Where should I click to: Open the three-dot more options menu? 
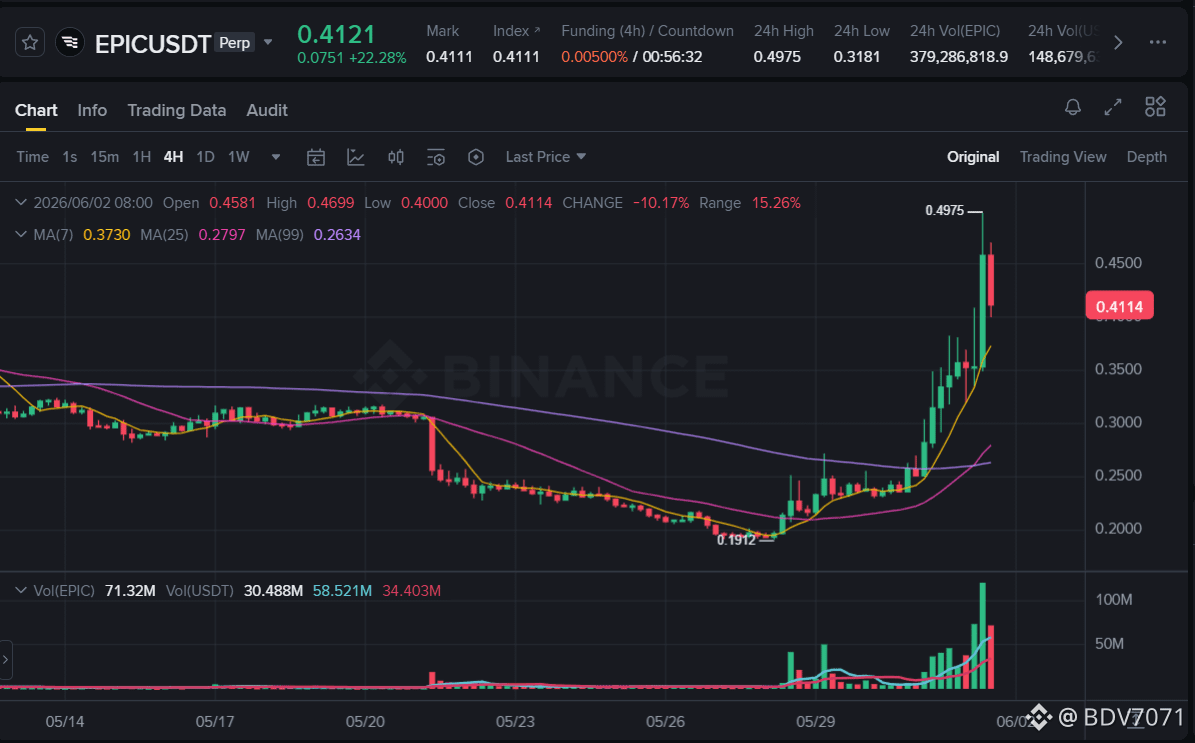coord(1158,42)
